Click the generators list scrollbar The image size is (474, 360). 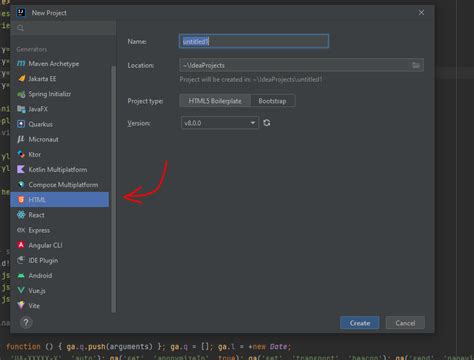(114, 189)
